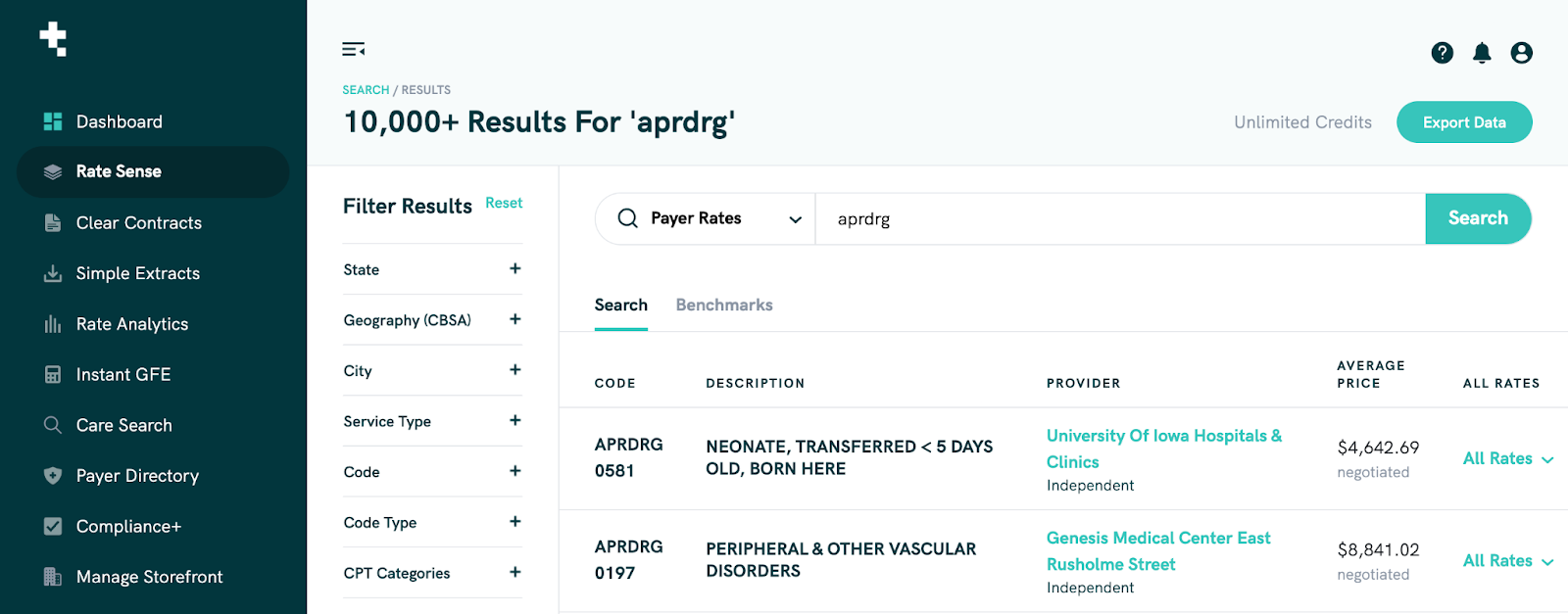Viewport: 1568px width, 614px height.
Task: Click the Rate Analytics bar chart icon
Action: point(53,324)
